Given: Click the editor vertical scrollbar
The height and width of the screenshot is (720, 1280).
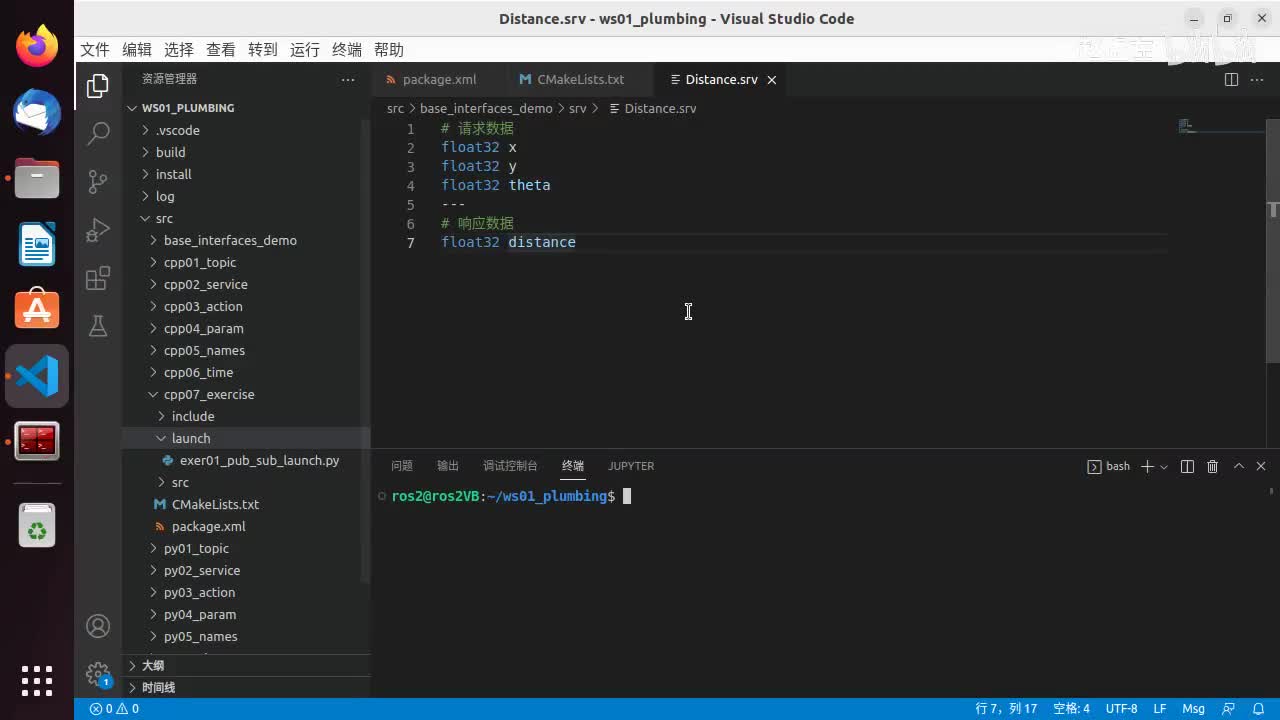Looking at the screenshot, I should [x=1273, y=241].
